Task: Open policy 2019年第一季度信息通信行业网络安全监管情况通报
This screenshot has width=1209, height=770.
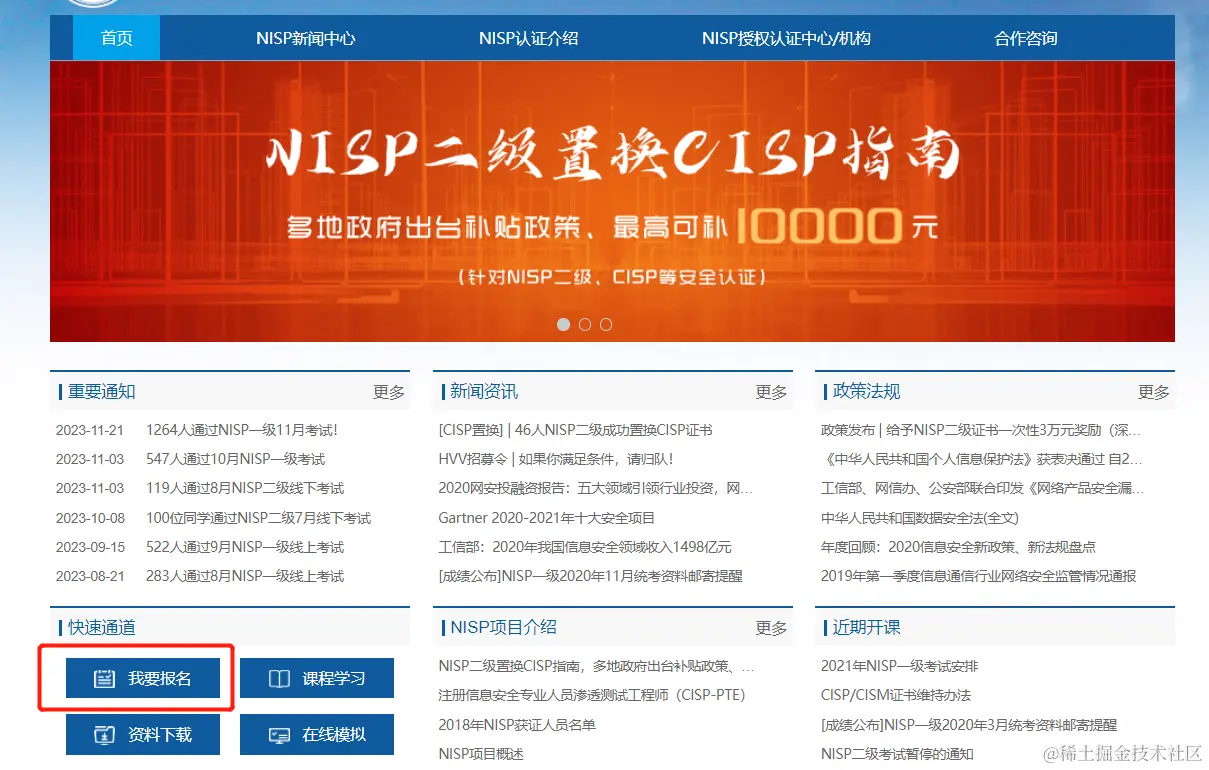Action: [979, 576]
